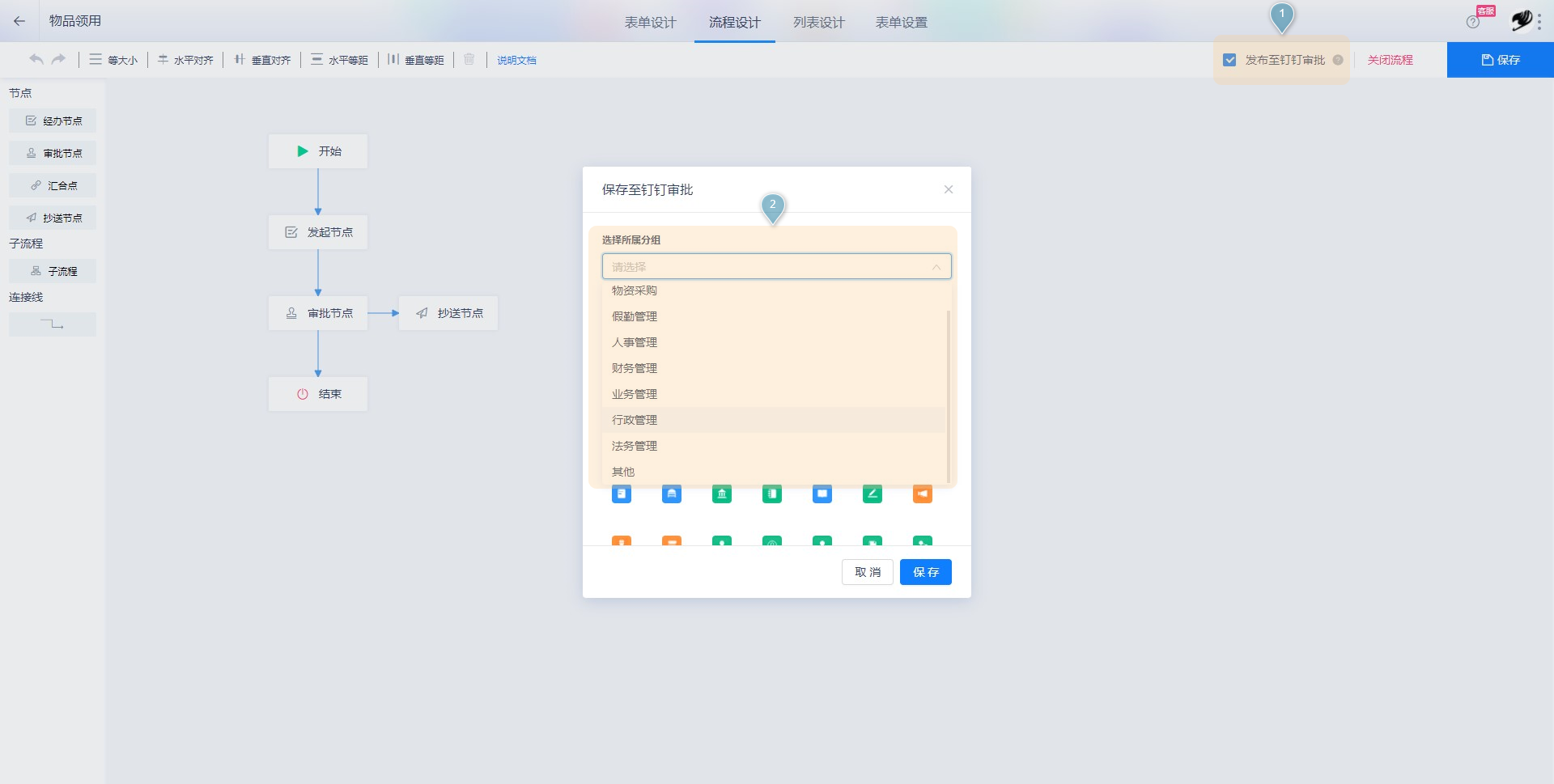Image resolution: width=1554 pixels, height=784 pixels.
Task: Apply 垂直对齐 vertical alignment
Action: coord(262,60)
